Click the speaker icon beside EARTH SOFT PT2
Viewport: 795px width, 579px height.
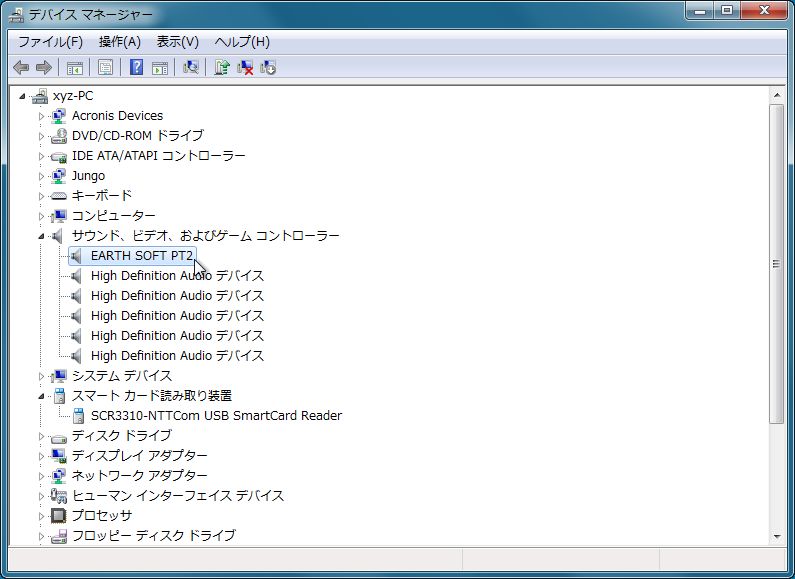coord(75,256)
